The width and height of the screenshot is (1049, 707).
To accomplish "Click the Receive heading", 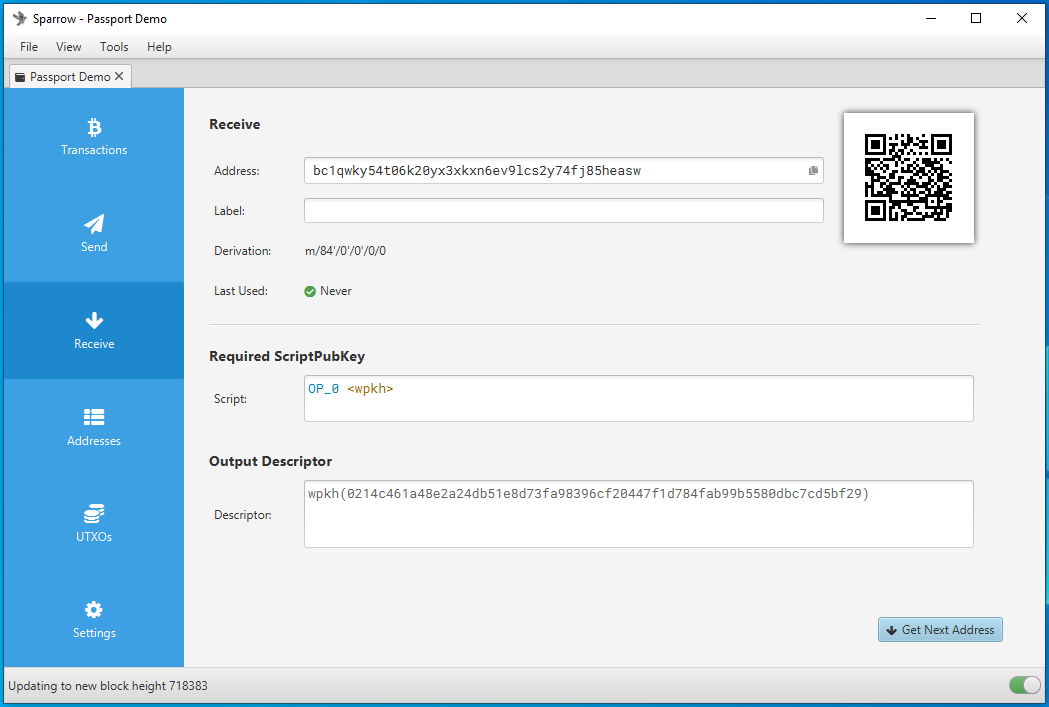I will point(235,124).
